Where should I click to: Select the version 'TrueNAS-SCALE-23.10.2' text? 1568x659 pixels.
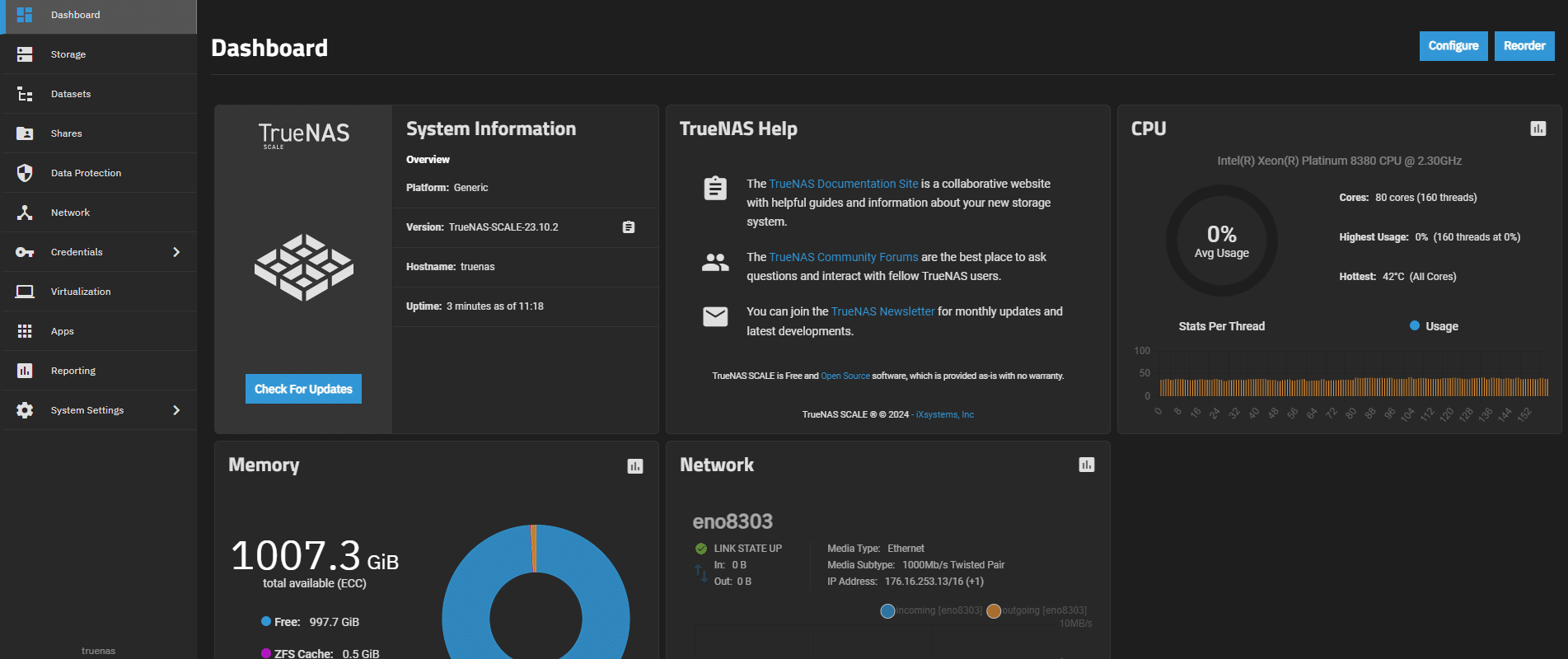(x=503, y=227)
